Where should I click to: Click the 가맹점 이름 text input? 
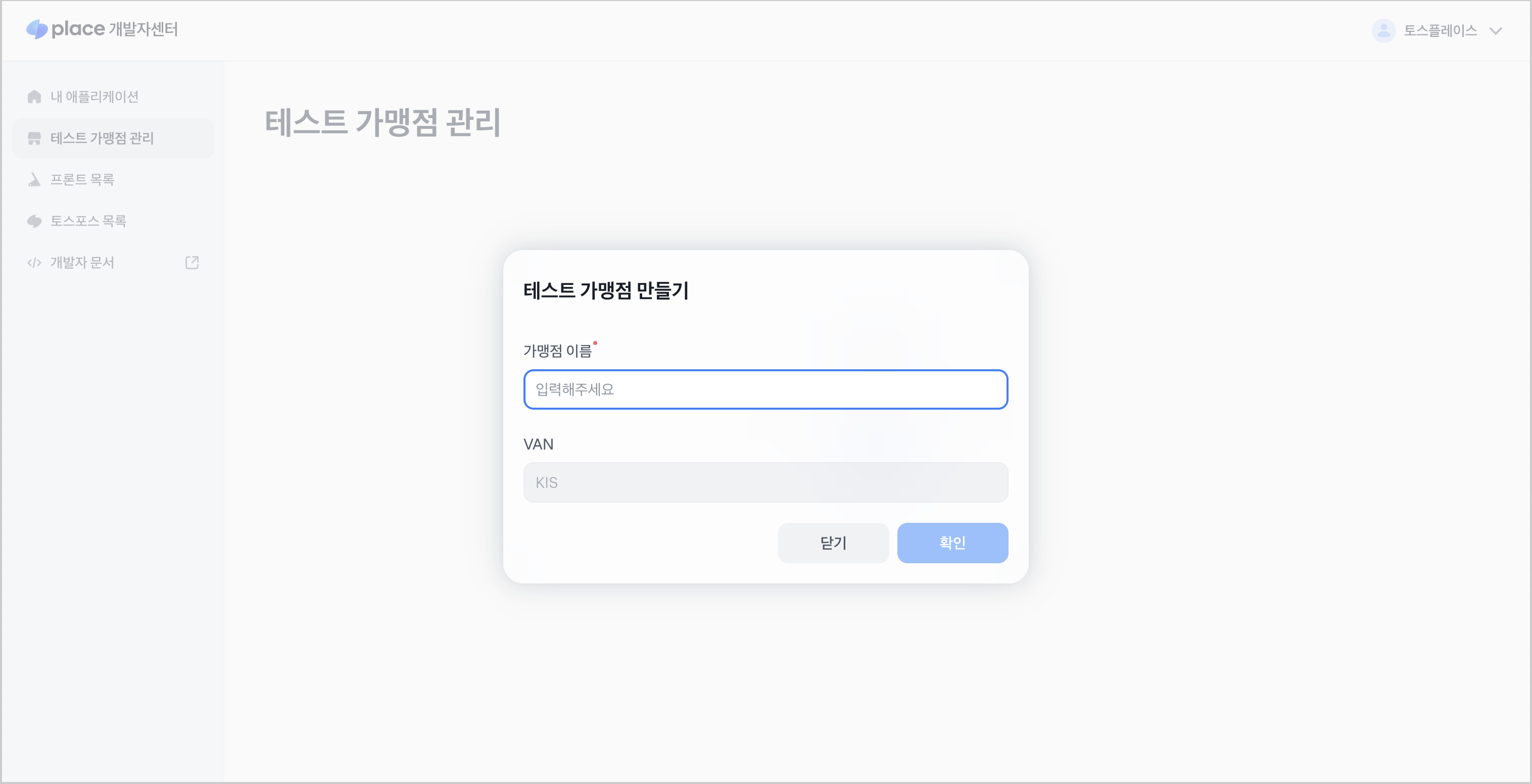pyautogui.click(x=765, y=389)
